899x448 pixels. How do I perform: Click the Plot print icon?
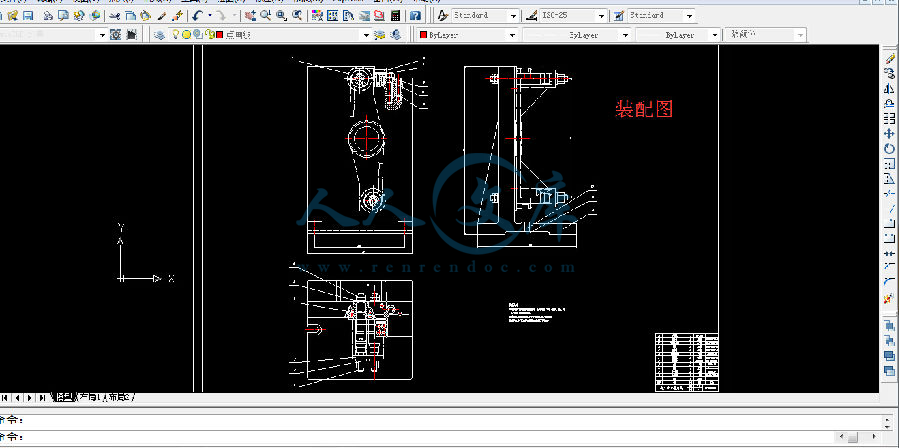(48, 15)
